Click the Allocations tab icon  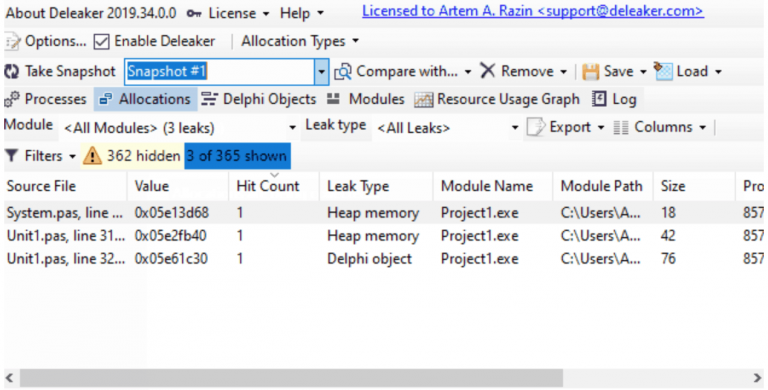pyautogui.click(x=105, y=99)
